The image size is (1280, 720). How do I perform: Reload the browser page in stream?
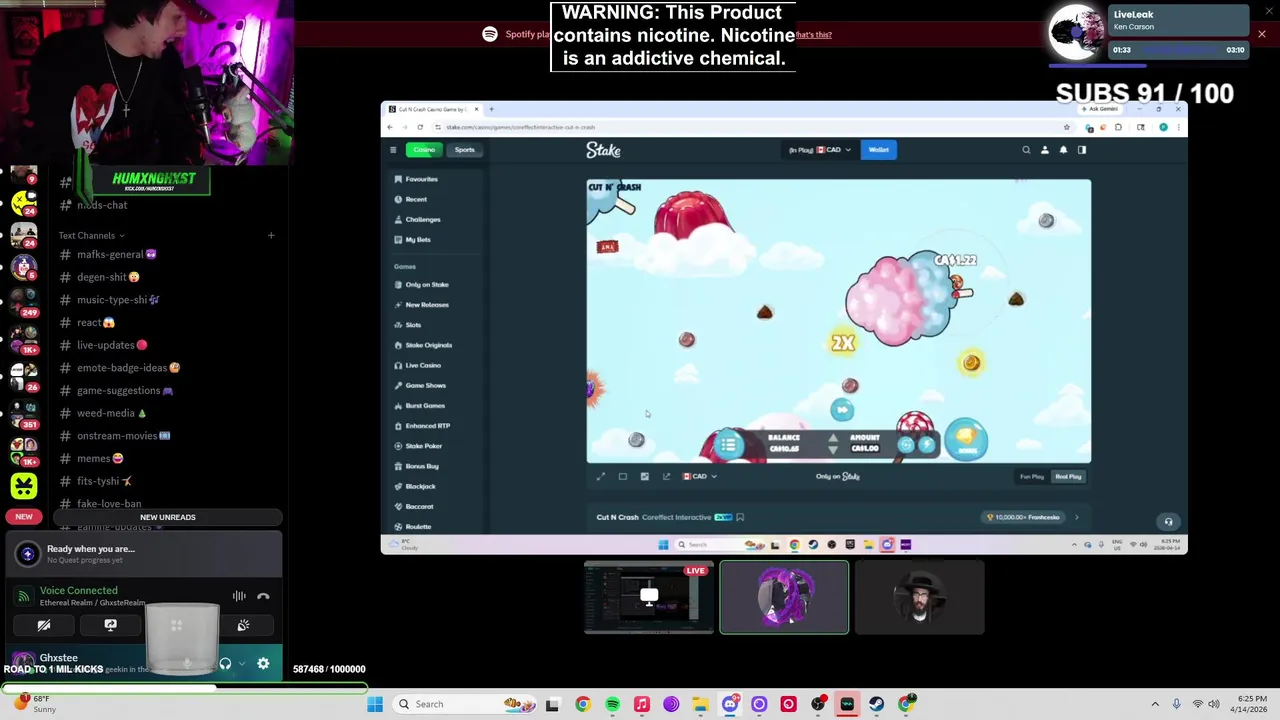(420, 127)
